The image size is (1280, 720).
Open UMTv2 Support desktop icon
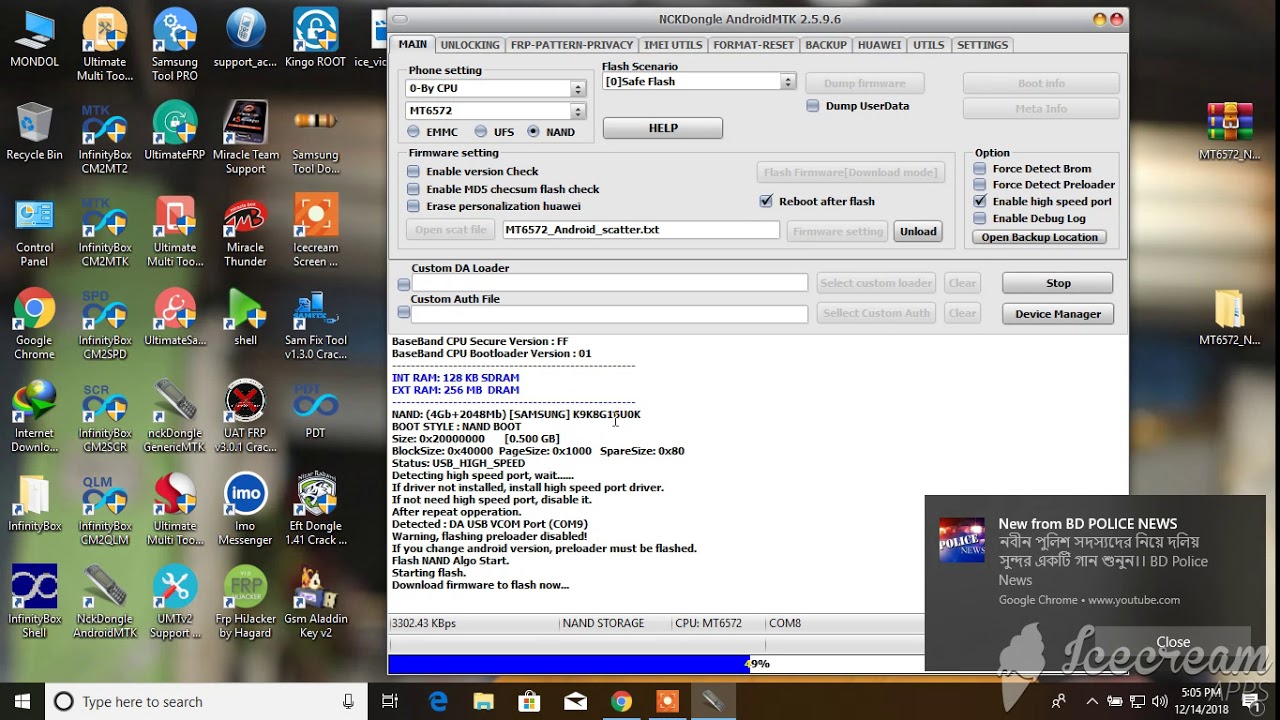tap(175, 603)
